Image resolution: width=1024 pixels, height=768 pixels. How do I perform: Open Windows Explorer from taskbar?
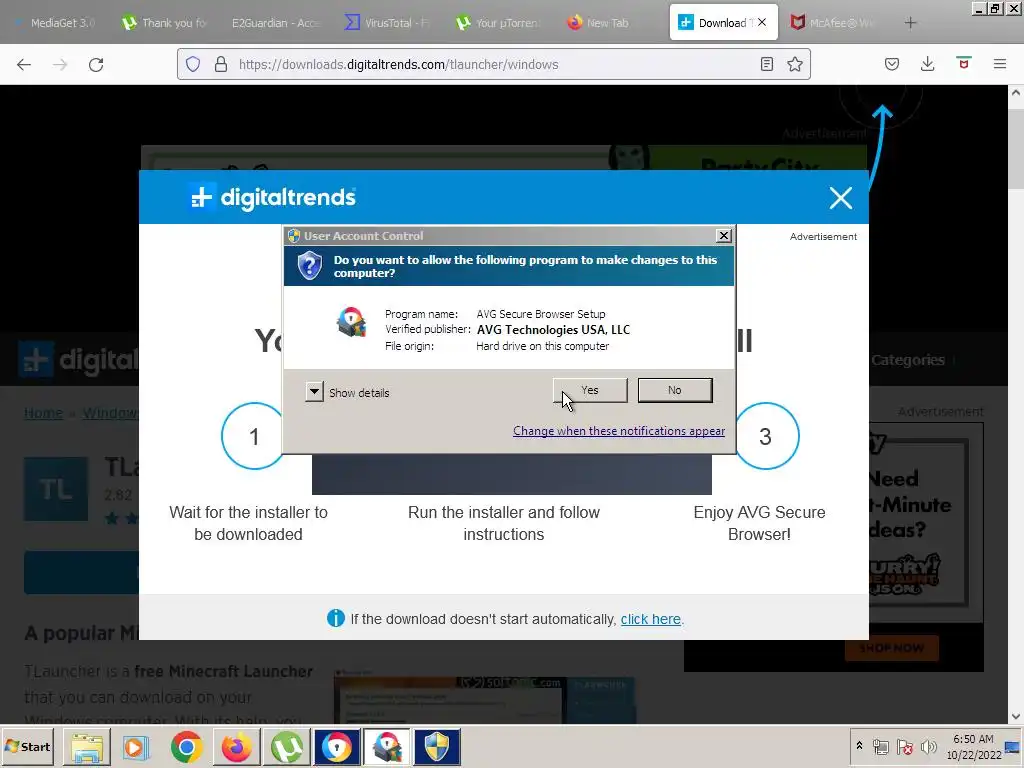(x=87, y=746)
